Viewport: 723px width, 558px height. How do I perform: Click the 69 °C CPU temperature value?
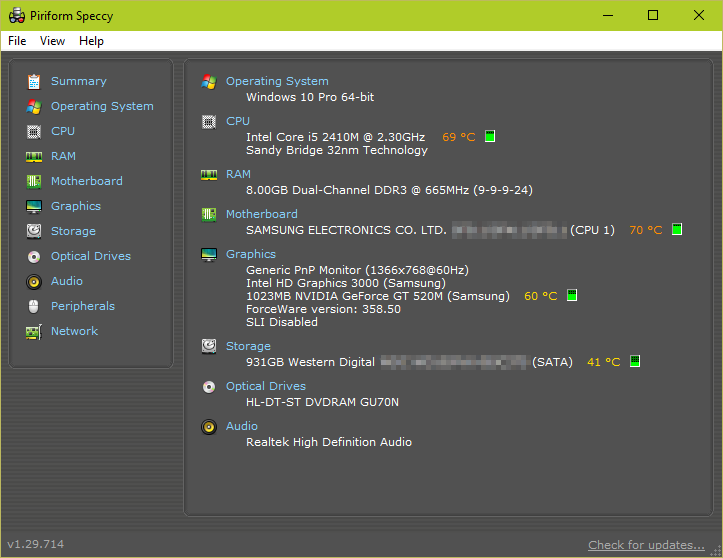459,137
